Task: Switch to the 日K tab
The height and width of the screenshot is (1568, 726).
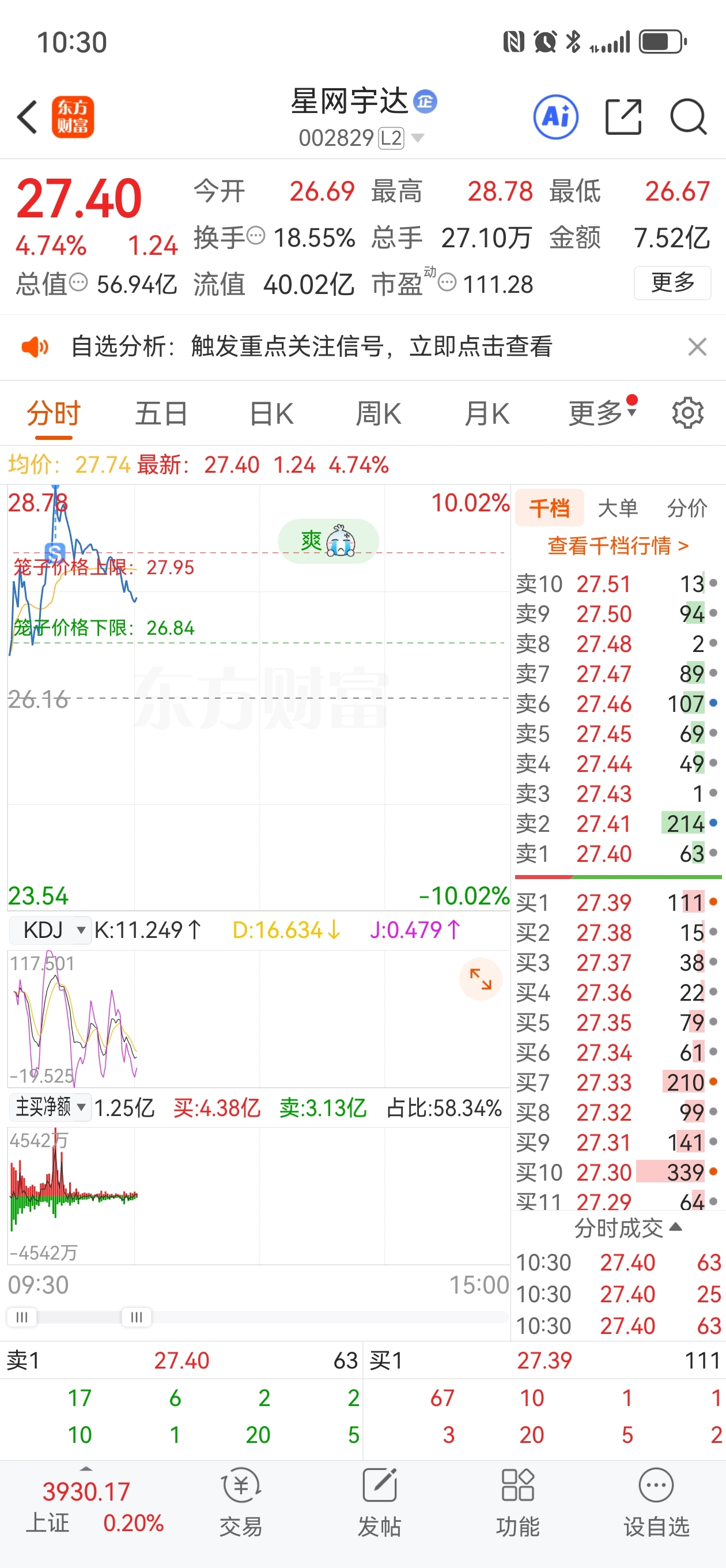Action: [x=271, y=413]
